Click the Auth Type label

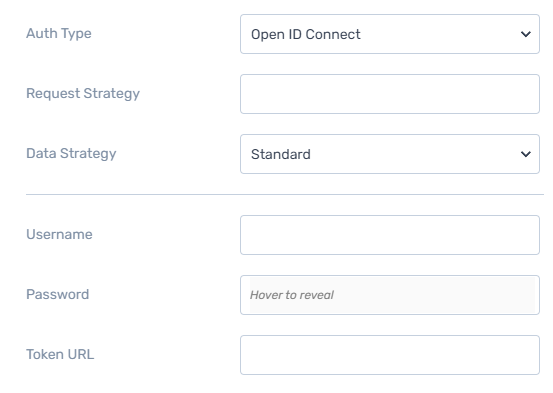[x=59, y=34]
